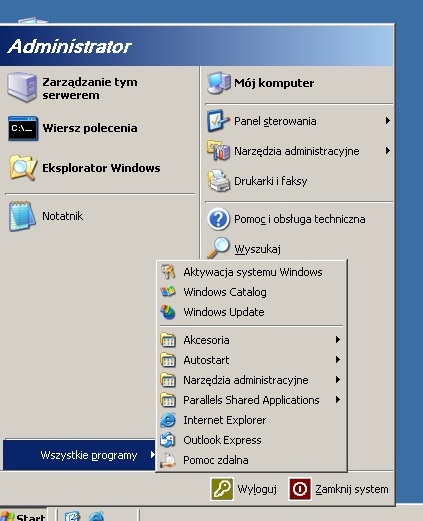423x521 pixels.
Task: Expand Narzędzia administracyjne arrow in right column
Action: point(388,151)
